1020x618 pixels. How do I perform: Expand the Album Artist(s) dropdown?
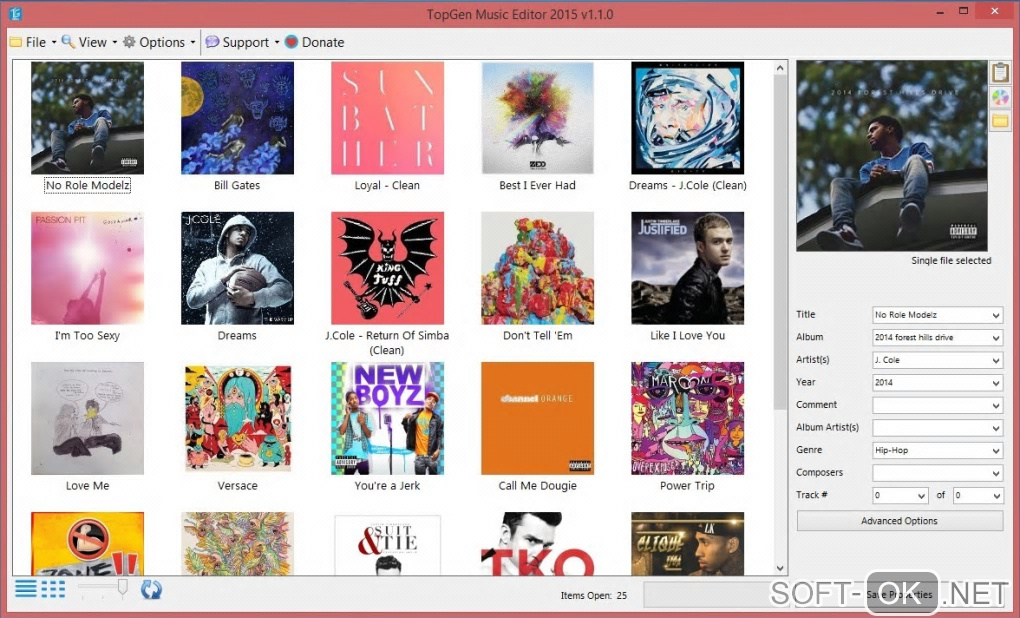click(996, 428)
